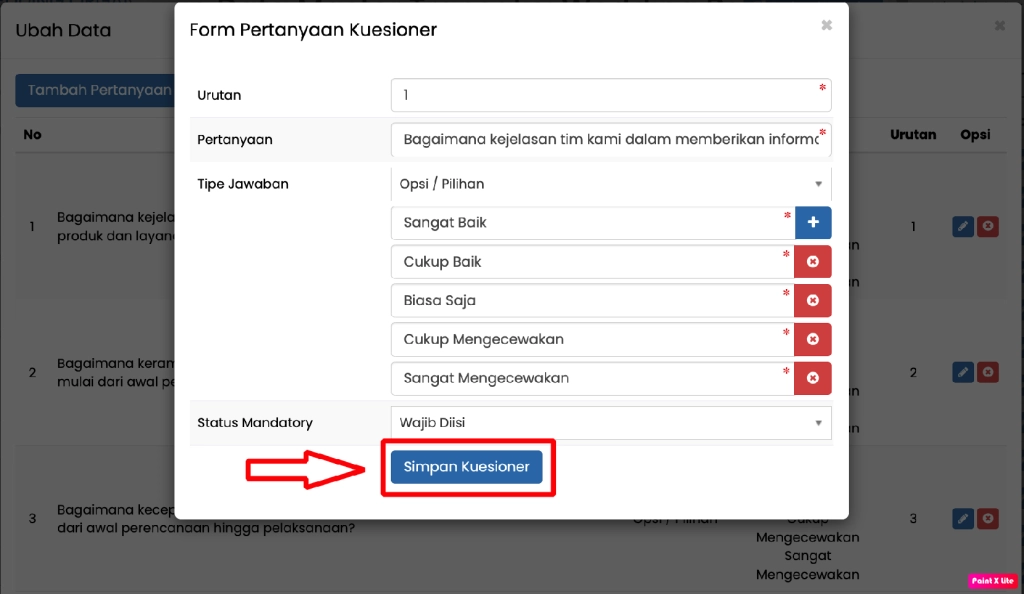
Task: Close the Form Pertanyaan Kuesioner dialog
Action: [826, 26]
